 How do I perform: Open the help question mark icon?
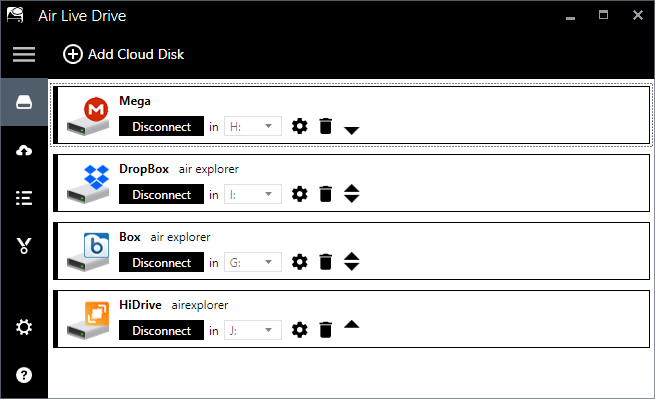click(x=24, y=375)
